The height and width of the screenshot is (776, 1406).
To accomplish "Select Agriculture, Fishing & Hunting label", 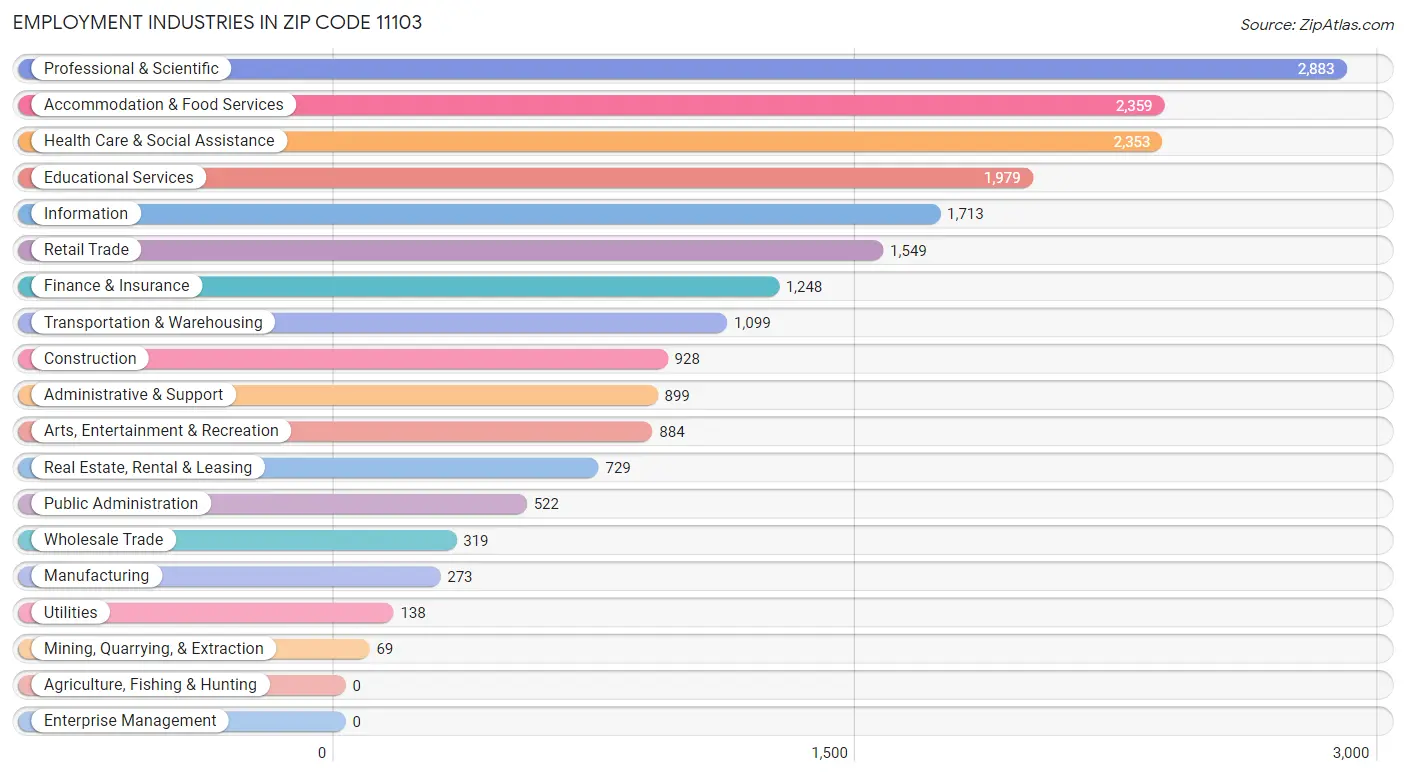I will 150,685.
